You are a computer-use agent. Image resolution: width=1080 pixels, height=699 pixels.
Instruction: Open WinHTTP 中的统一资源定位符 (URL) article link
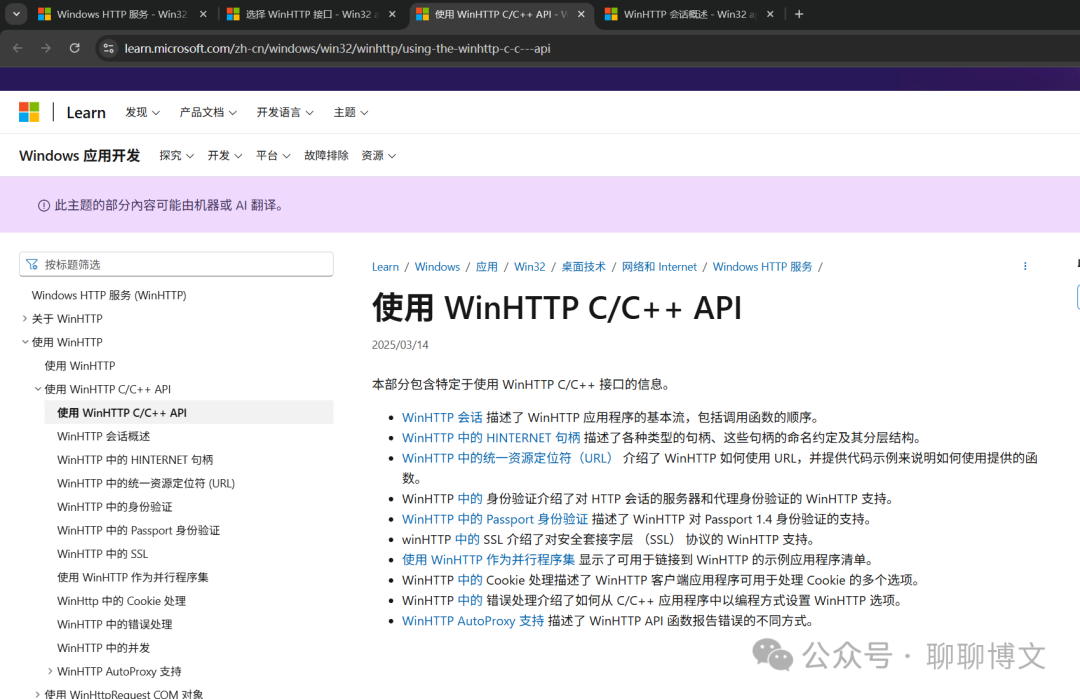508,458
